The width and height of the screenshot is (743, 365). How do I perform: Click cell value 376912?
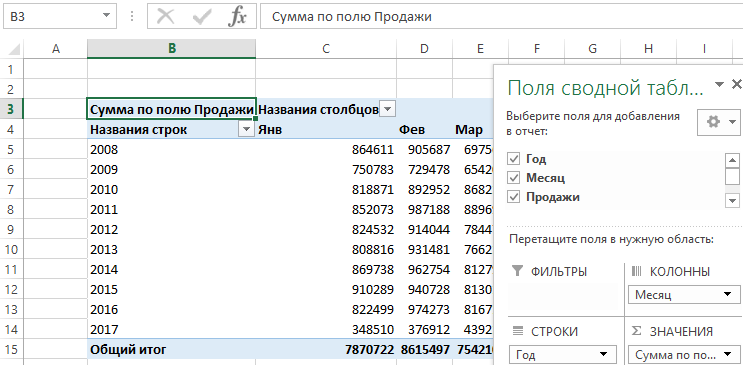[x=425, y=329]
